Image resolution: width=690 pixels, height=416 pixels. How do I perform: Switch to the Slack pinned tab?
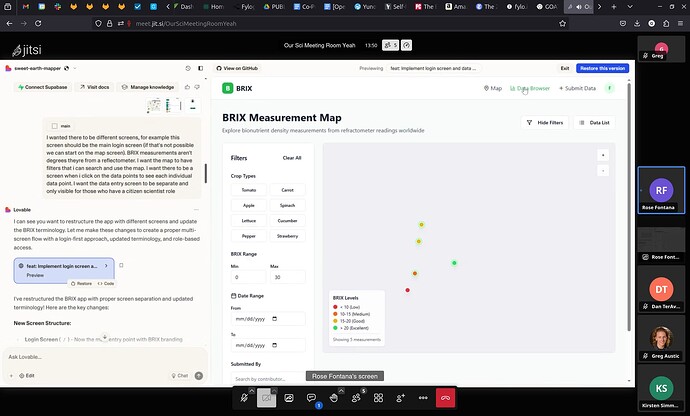[x=58, y=7]
